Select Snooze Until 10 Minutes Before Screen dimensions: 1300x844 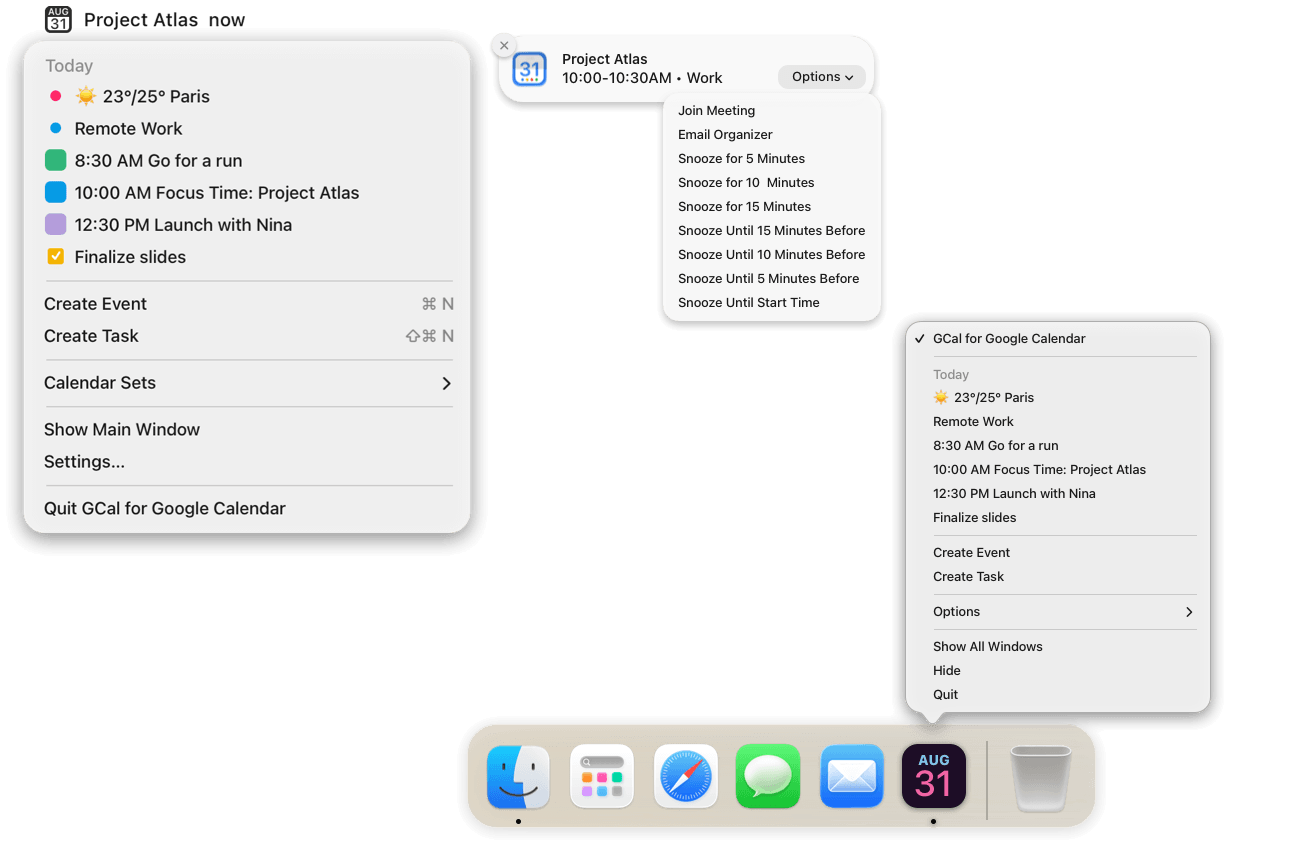point(772,255)
